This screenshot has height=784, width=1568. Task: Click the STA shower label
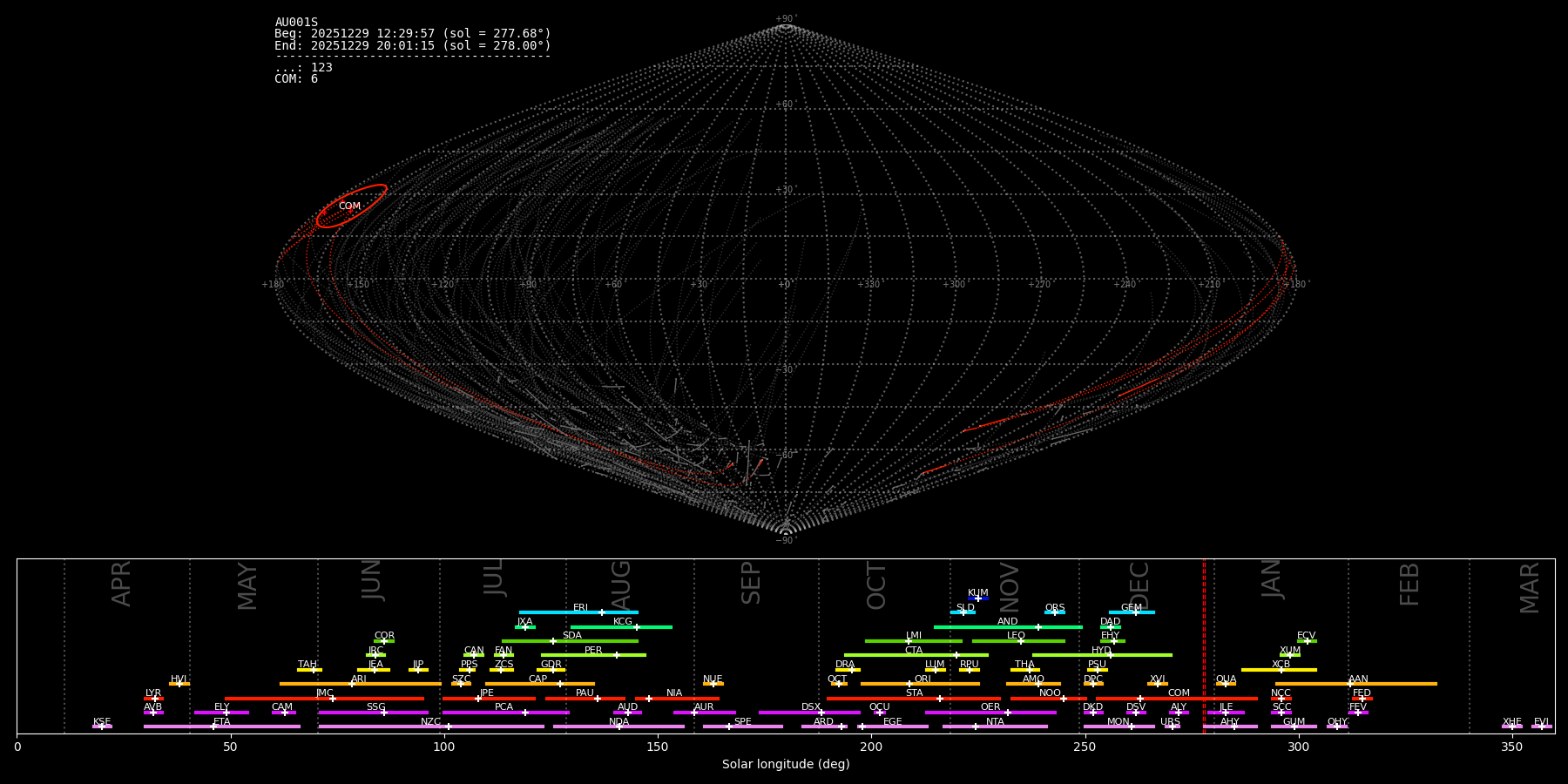914,693
